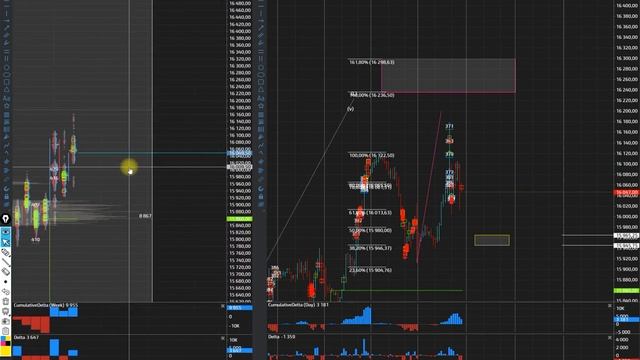Click the green price label on left chart axis
The image size is (640, 360).
tap(239, 219)
